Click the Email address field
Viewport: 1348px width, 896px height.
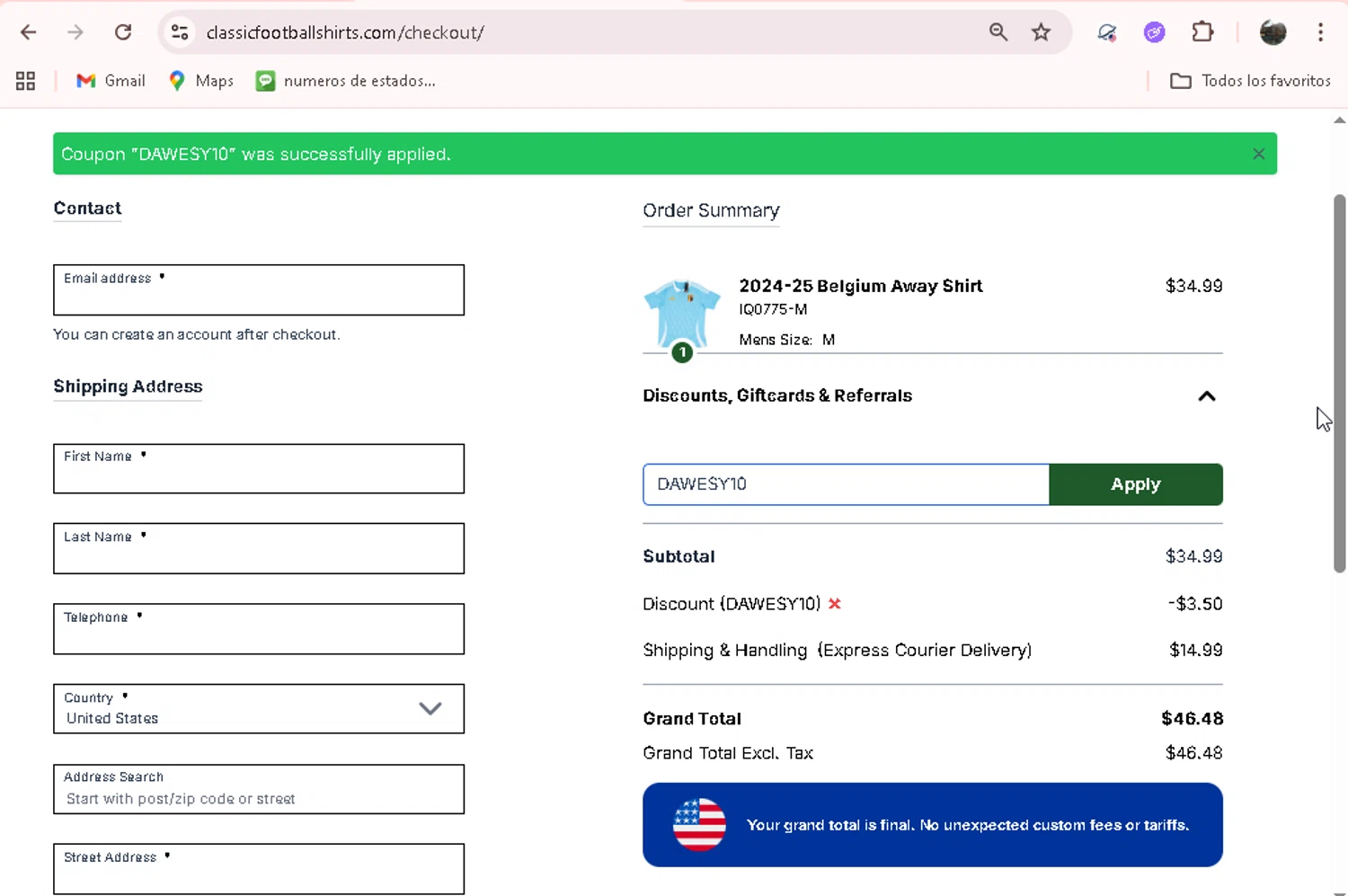coord(259,289)
